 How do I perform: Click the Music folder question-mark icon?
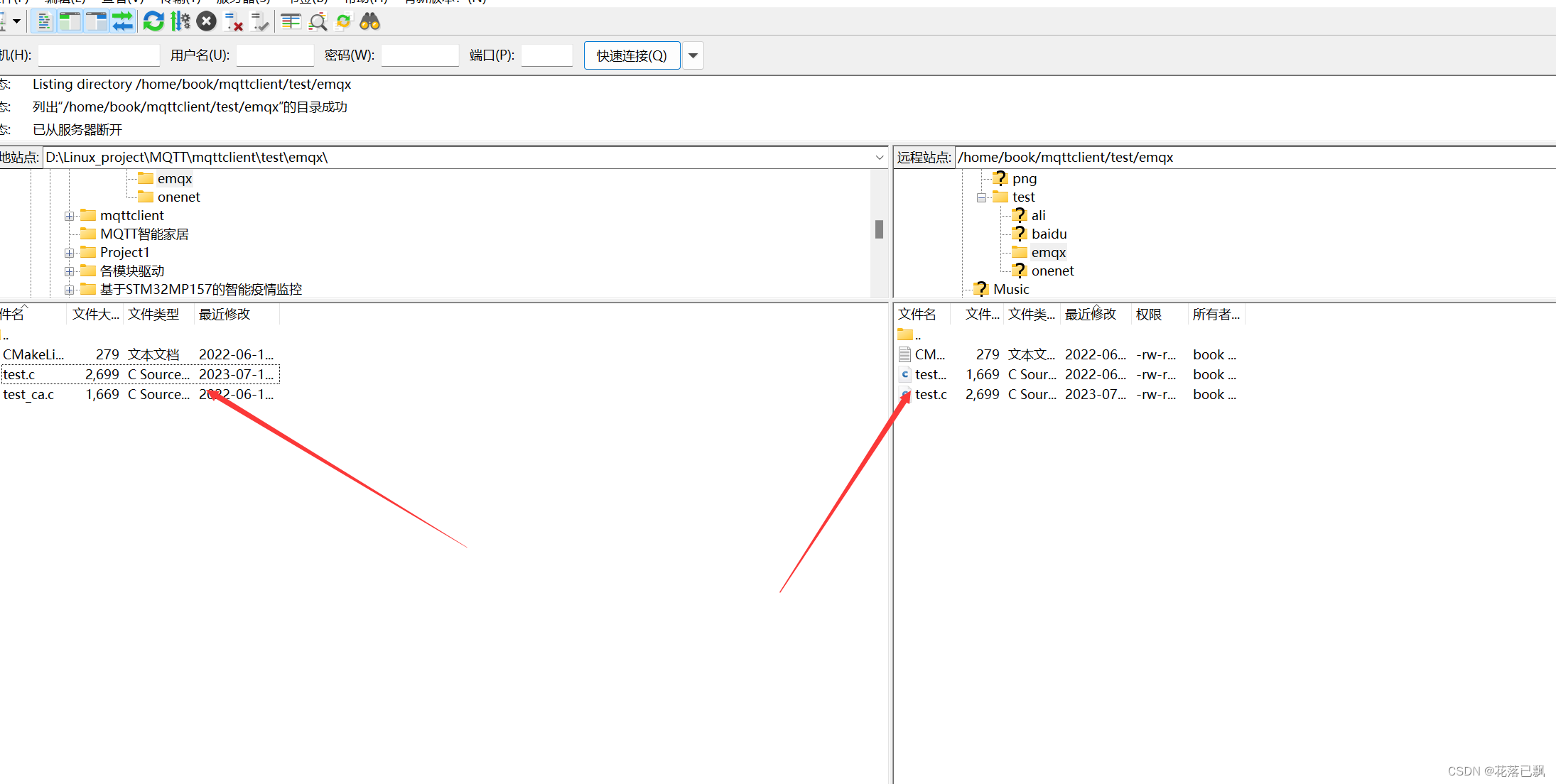981,289
